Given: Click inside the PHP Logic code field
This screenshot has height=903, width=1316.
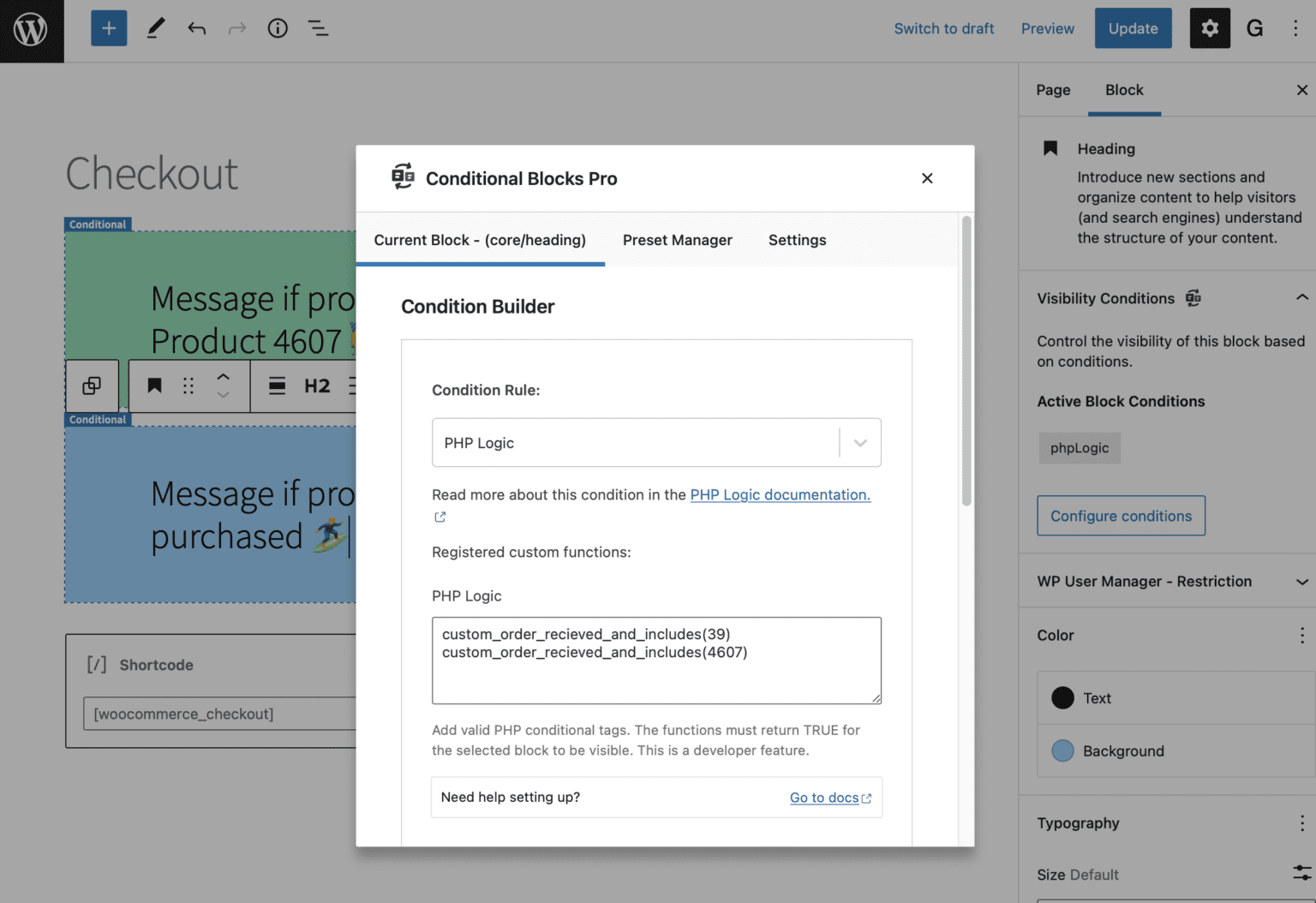Looking at the screenshot, I should point(656,660).
